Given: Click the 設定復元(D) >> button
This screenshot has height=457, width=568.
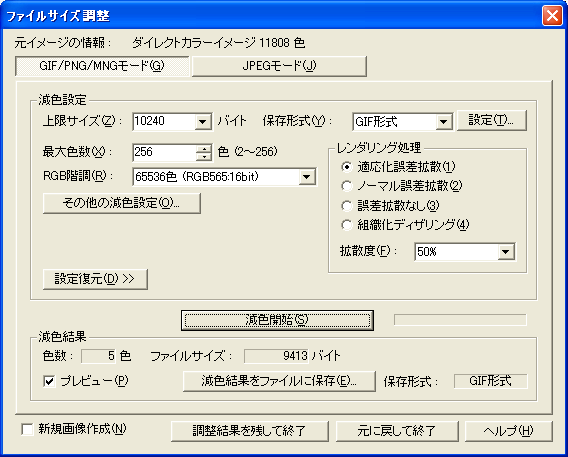Looking at the screenshot, I should tap(95, 279).
